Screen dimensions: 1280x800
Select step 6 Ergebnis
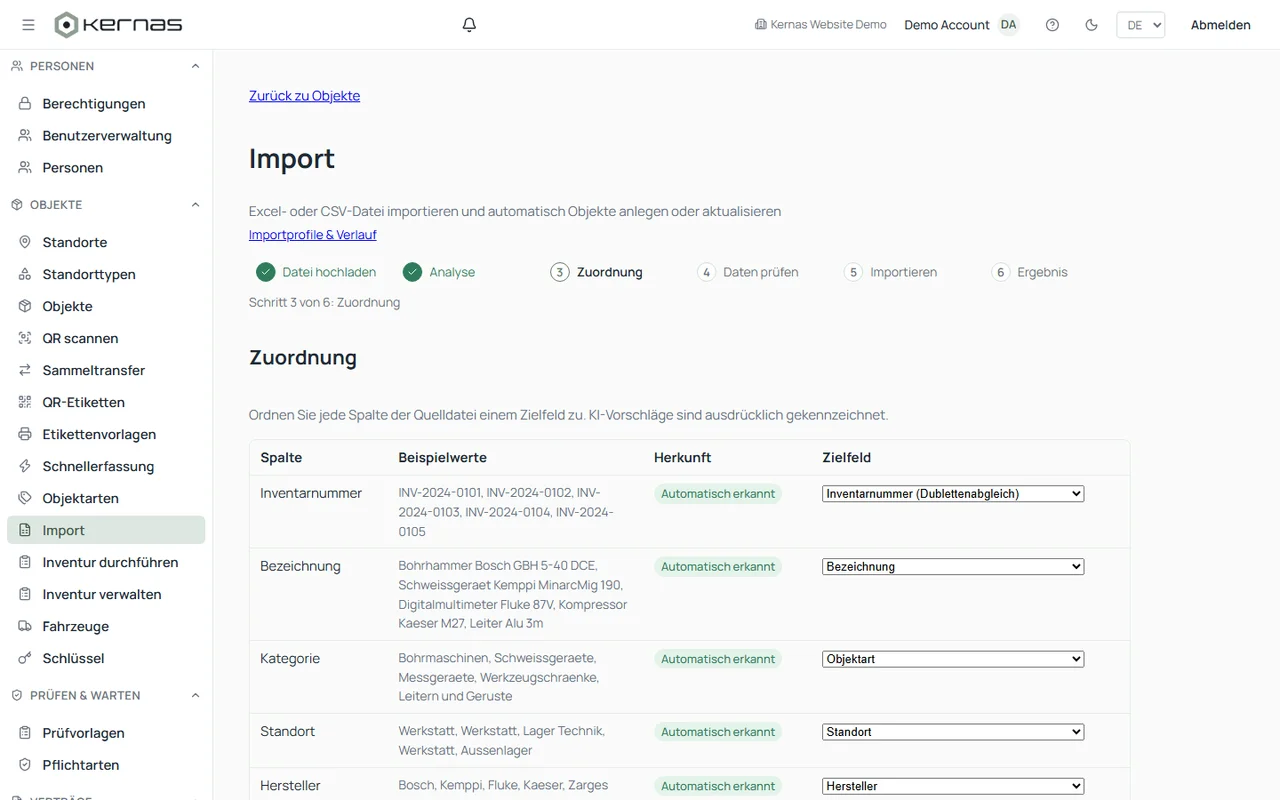[x=1029, y=272]
